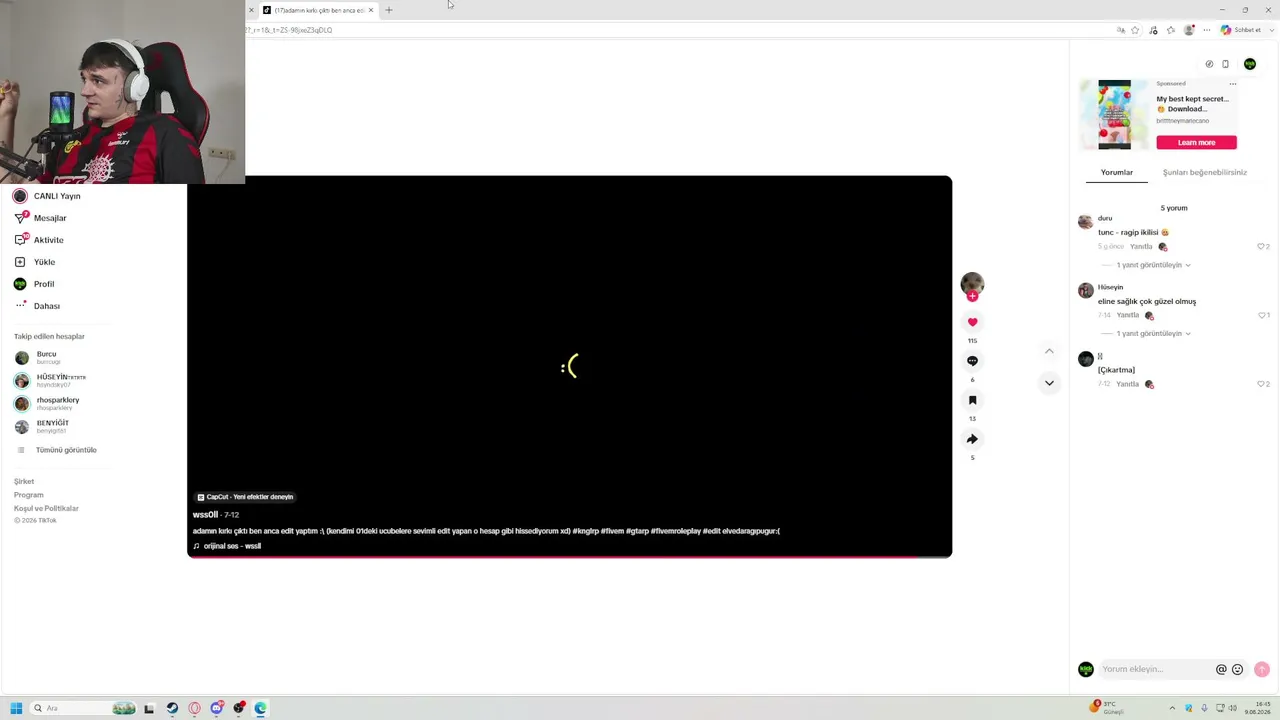Open the BENYİĞİT followed account
The image size is (1280, 720).
[x=42, y=427]
